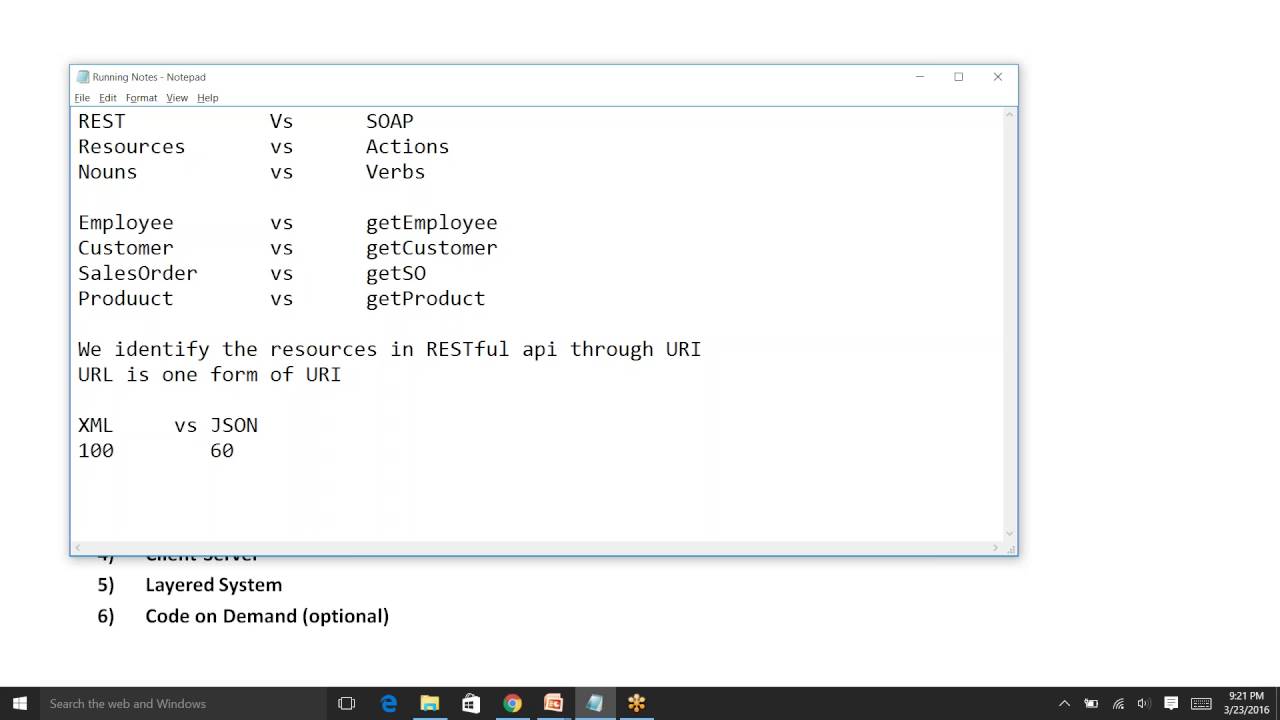Click the misspelled word Produuct
This screenshot has width=1280, height=720.
[x=126, y=298]
